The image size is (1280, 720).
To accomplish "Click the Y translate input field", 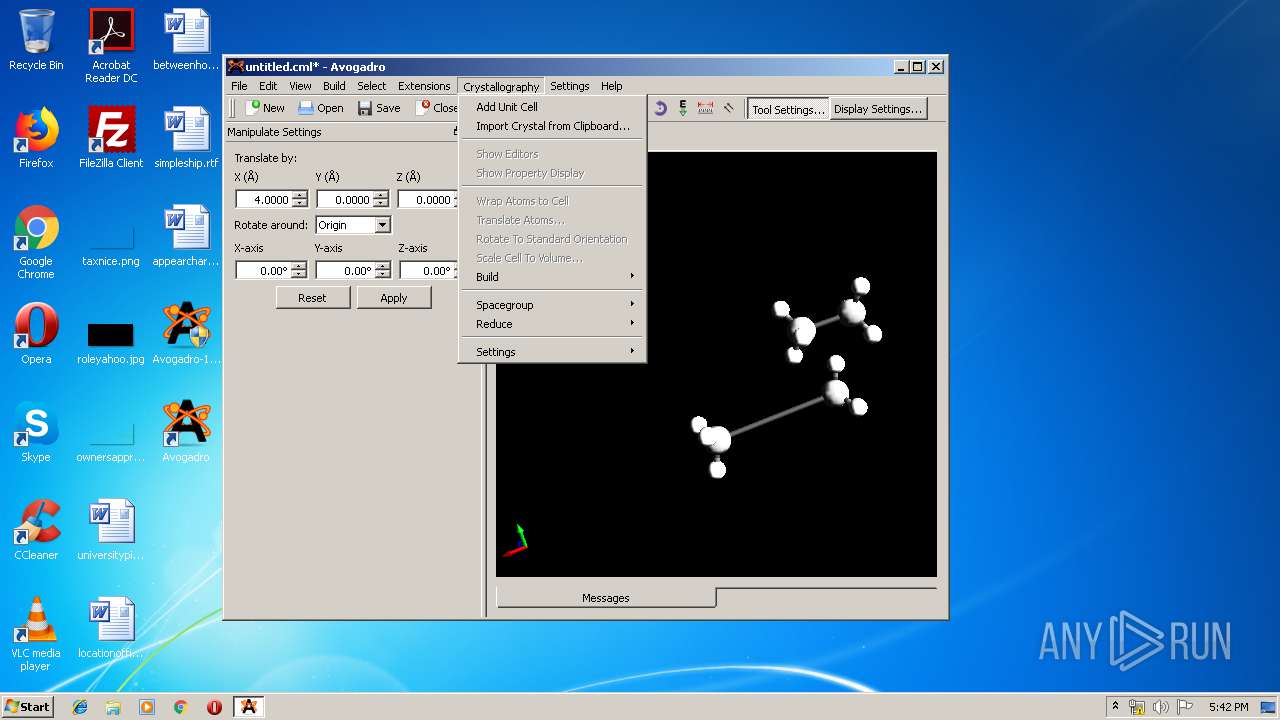I will (x=345, y=200).
